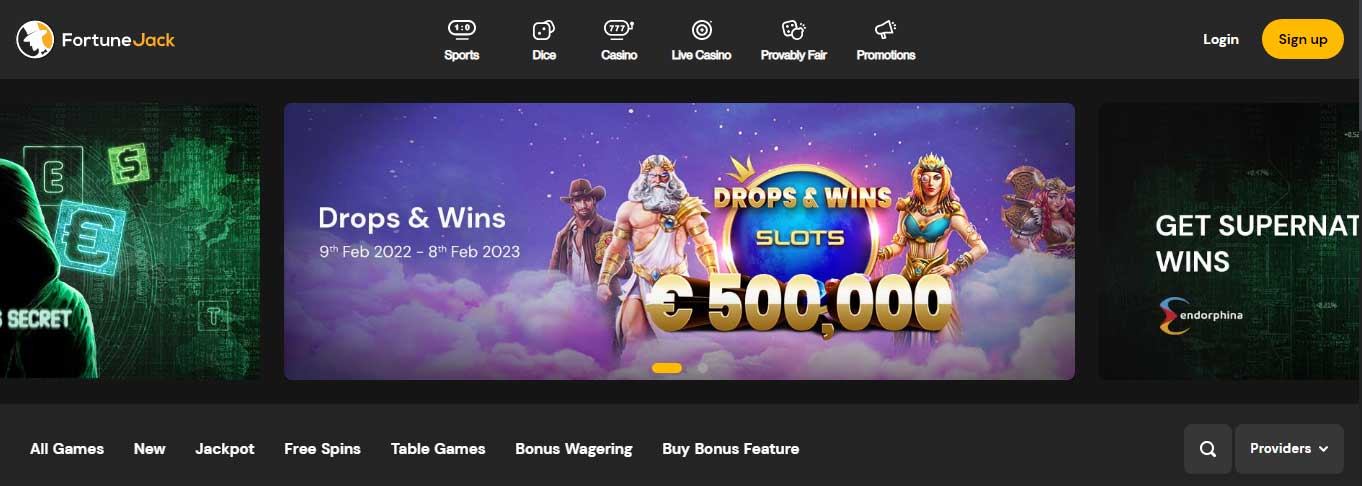This screenshot has height=486, width=1362.
Task: Switch to the second carousel dot
Action: click(702, 368)
